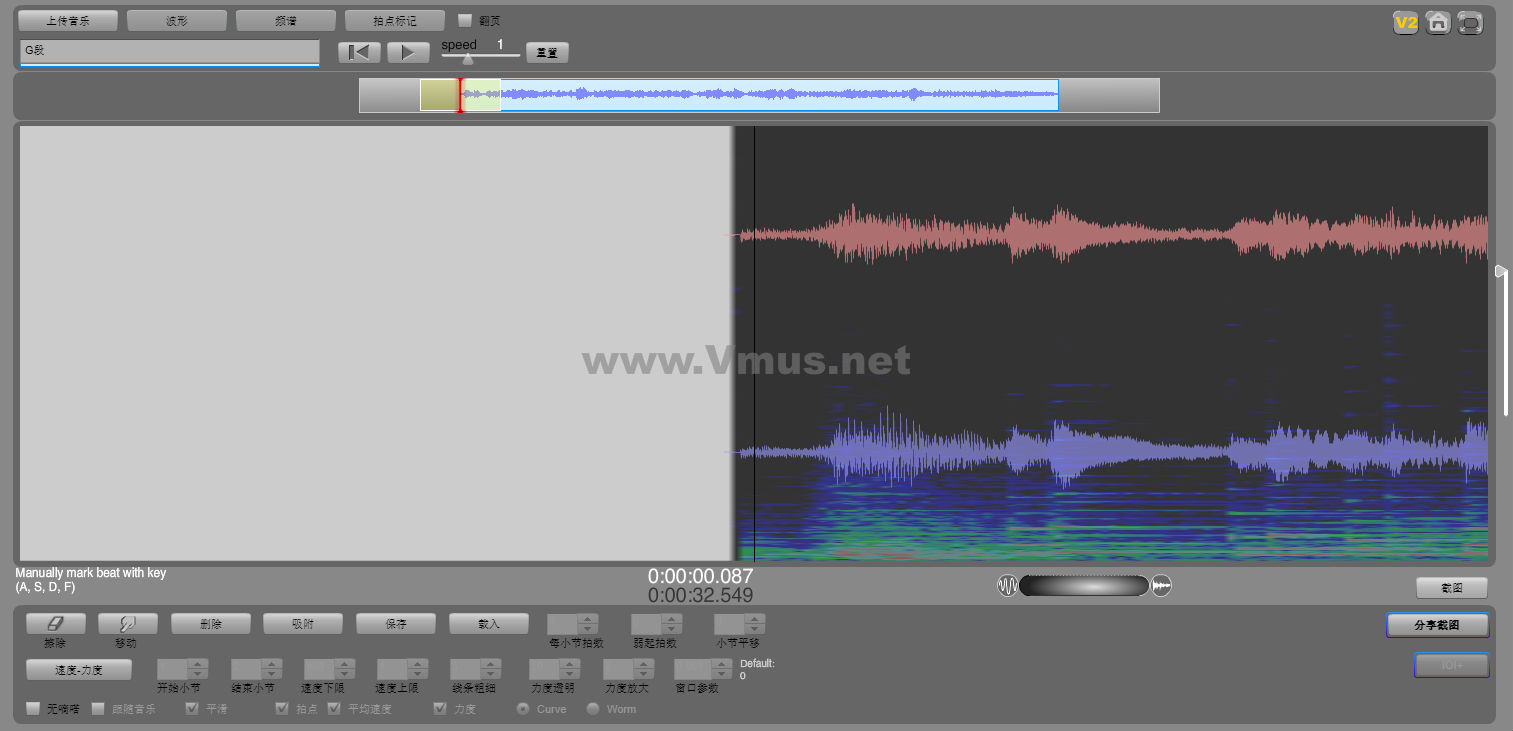
Task: Rewind to start with skip-back button
Action: coord(359,52)
